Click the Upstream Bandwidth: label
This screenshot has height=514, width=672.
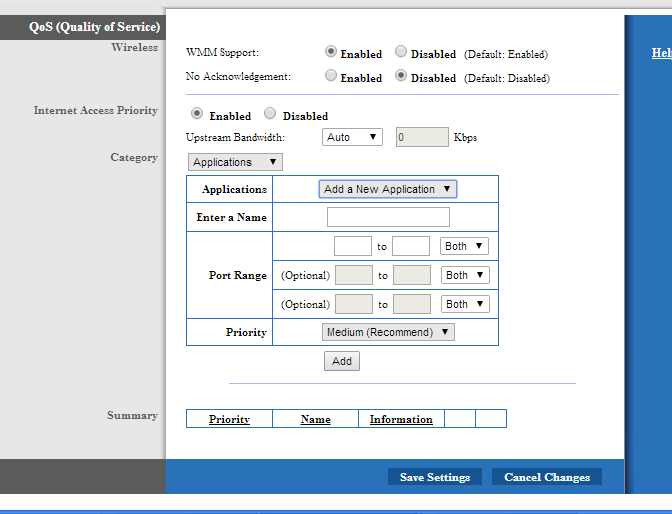235,137
